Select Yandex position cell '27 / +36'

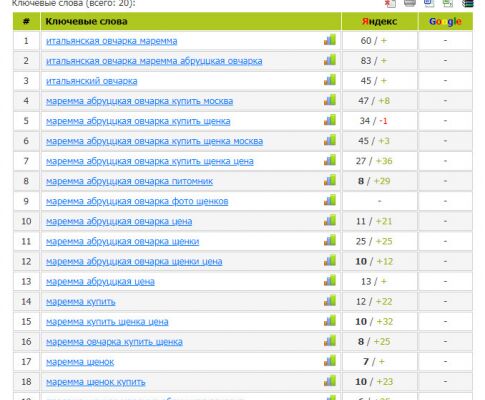380,161
